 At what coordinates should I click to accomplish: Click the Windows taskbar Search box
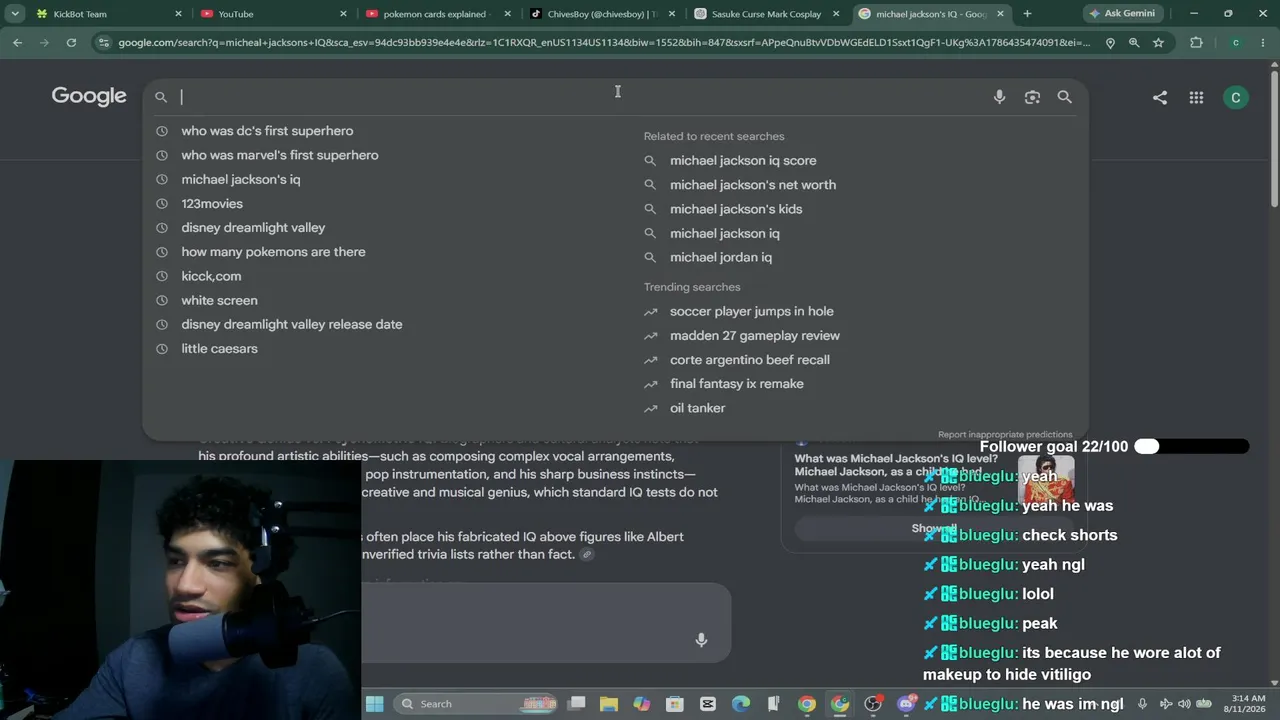pos(475,704)
